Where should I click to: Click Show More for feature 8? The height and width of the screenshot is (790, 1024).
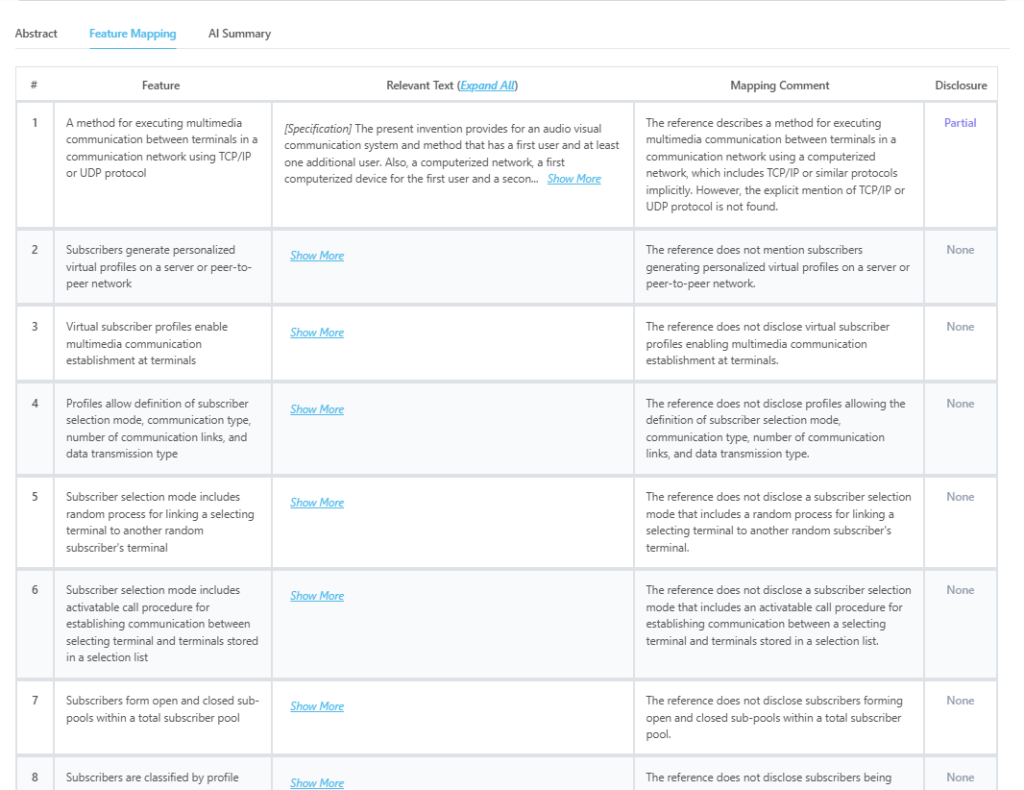point(317,783)
